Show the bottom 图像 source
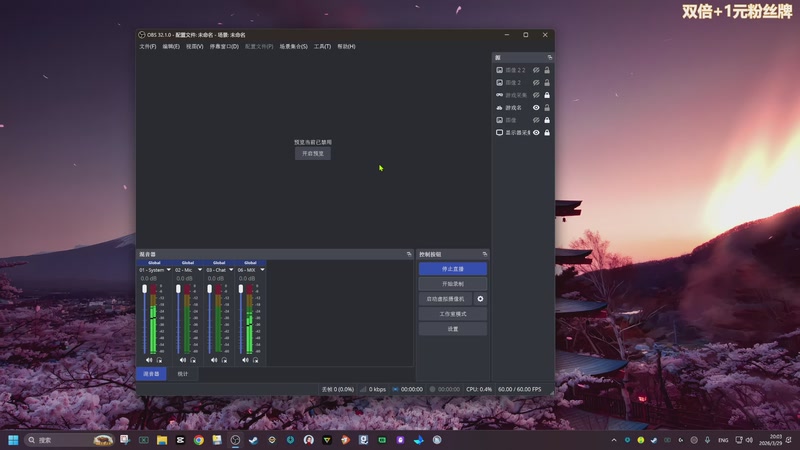Image resolution: width=800 pixels, height=450 pixels. (536, 120)
